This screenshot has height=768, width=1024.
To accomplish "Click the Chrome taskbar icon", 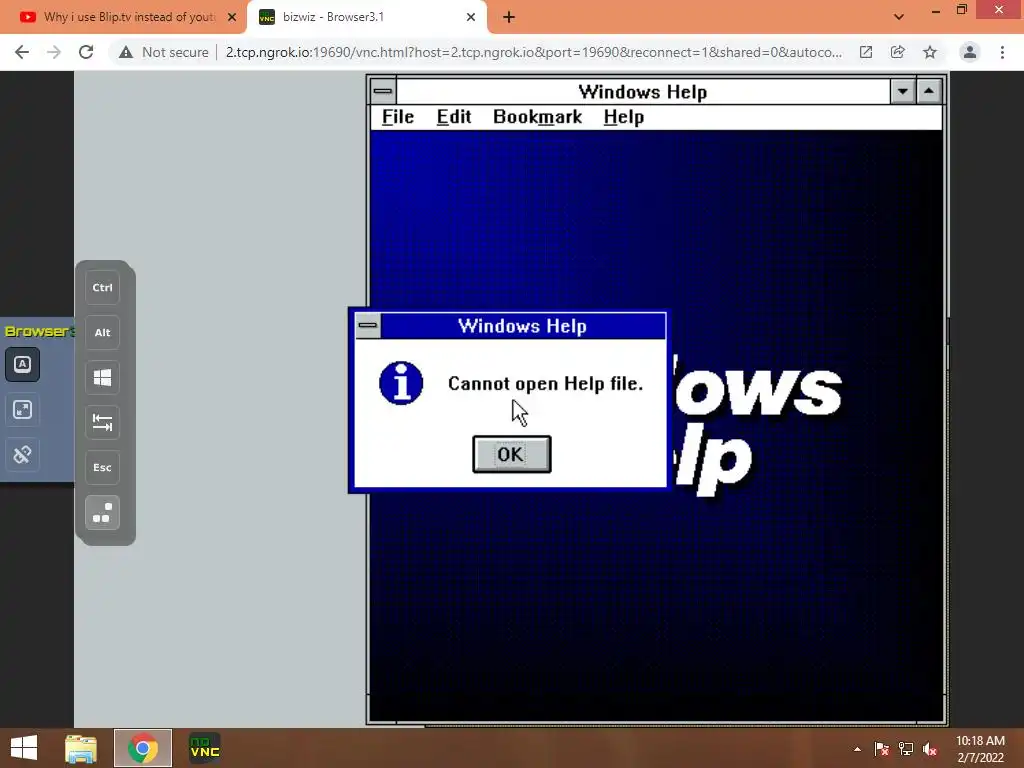I will click(x=142, y=748).
